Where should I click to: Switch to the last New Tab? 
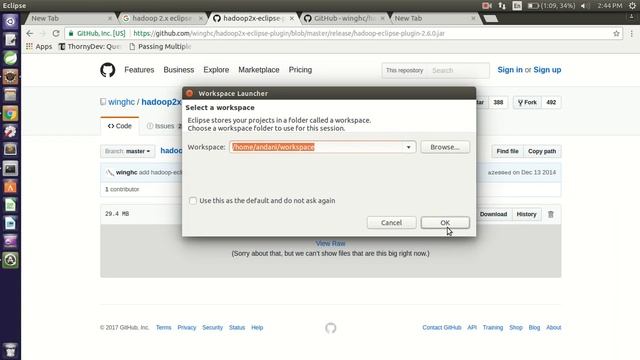point(434,18)
